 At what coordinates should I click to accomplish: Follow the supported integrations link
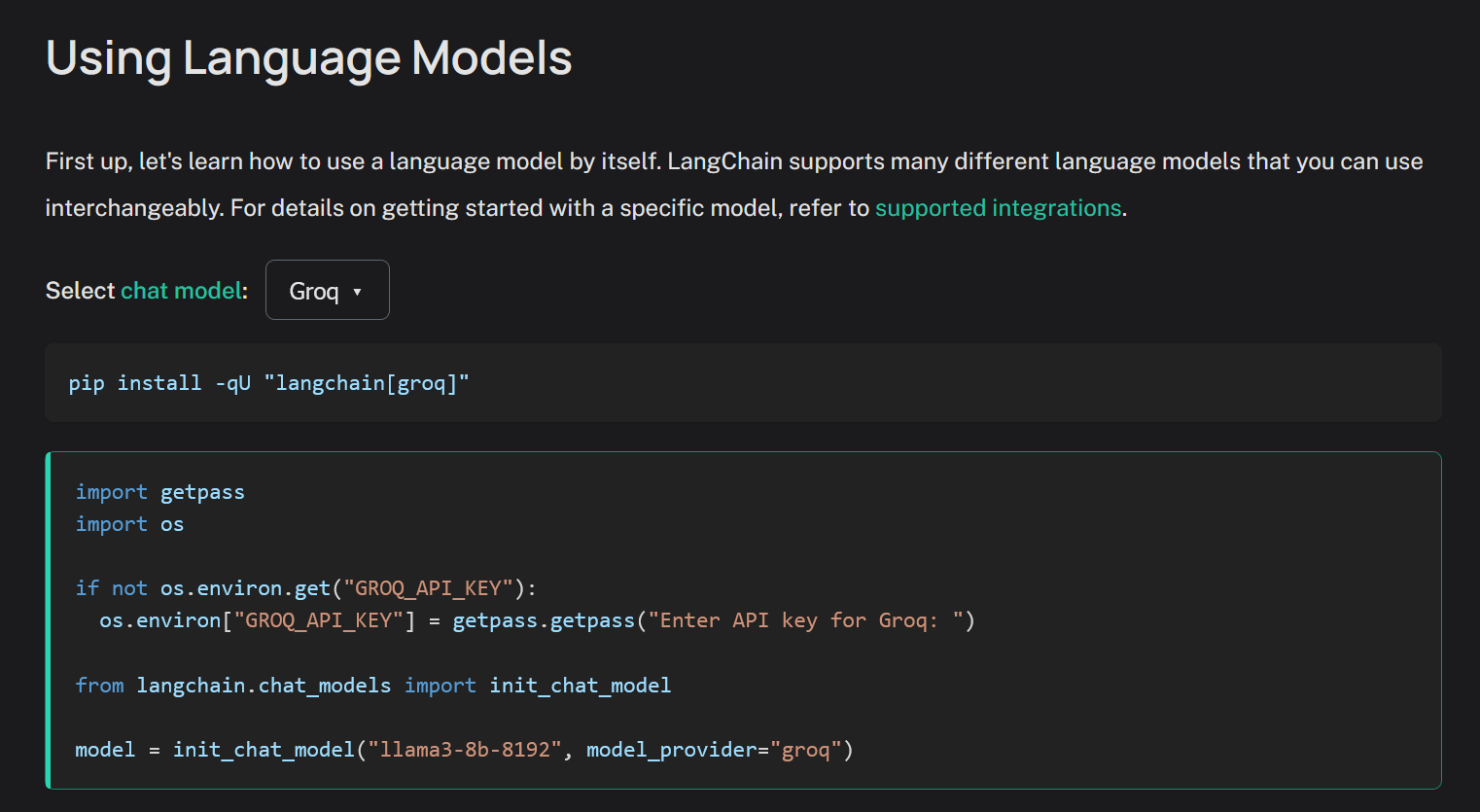998,208
